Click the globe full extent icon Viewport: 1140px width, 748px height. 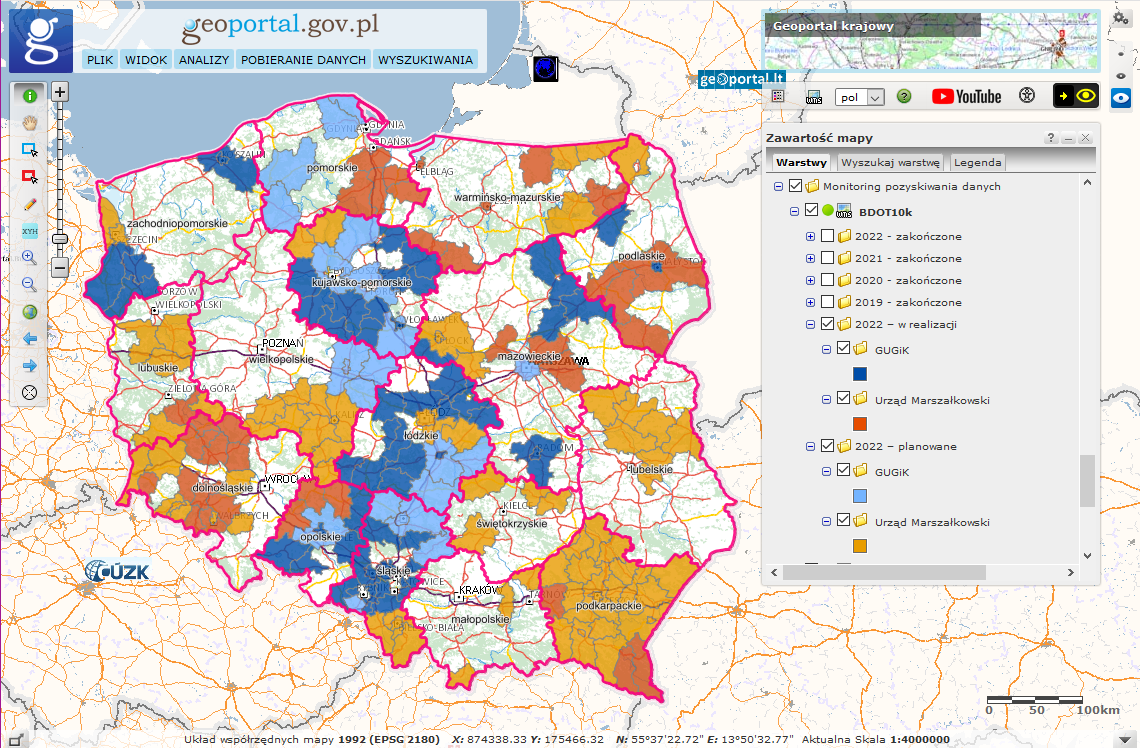pyautogui.click(x=30, y=311)
